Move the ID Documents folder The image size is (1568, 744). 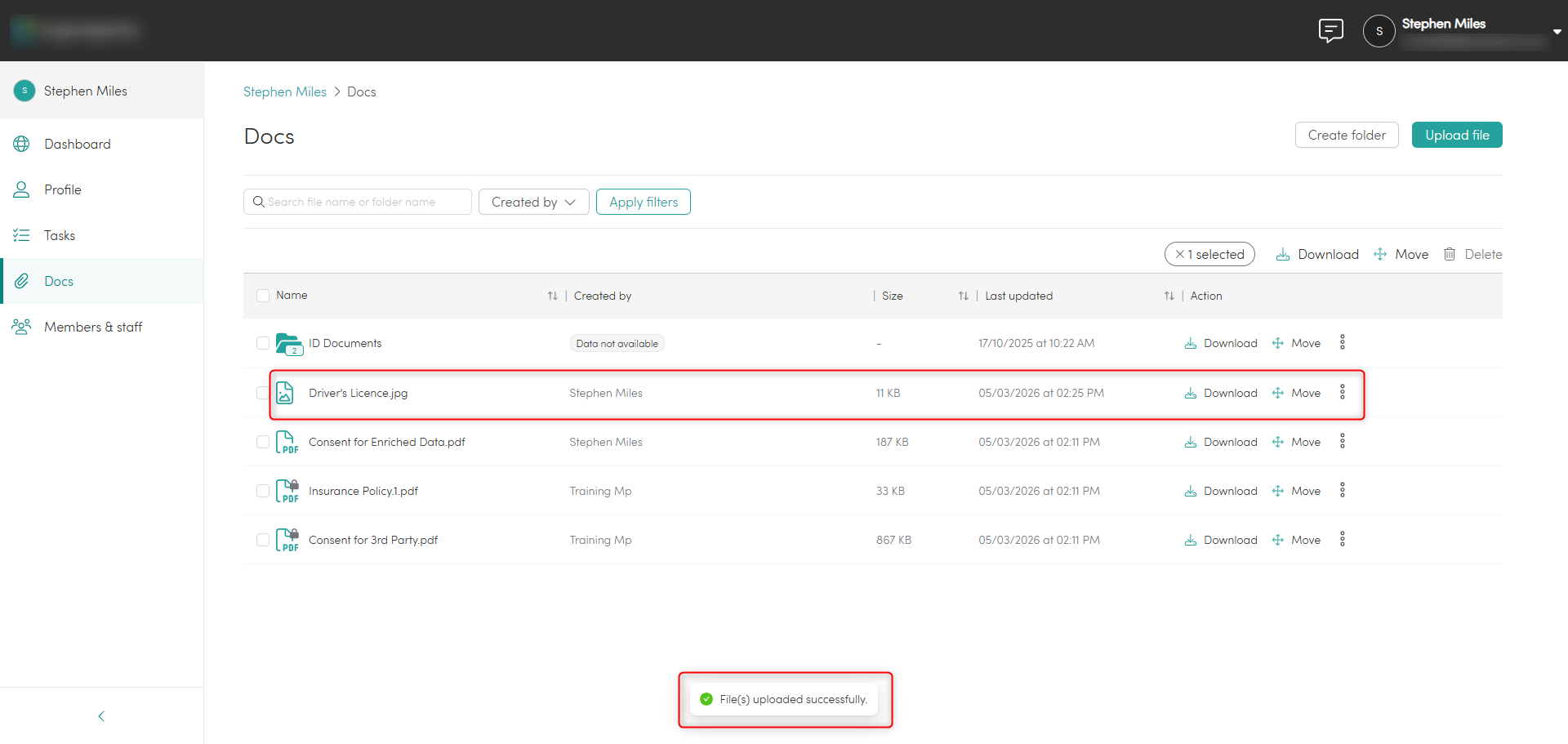point(1296,343)
